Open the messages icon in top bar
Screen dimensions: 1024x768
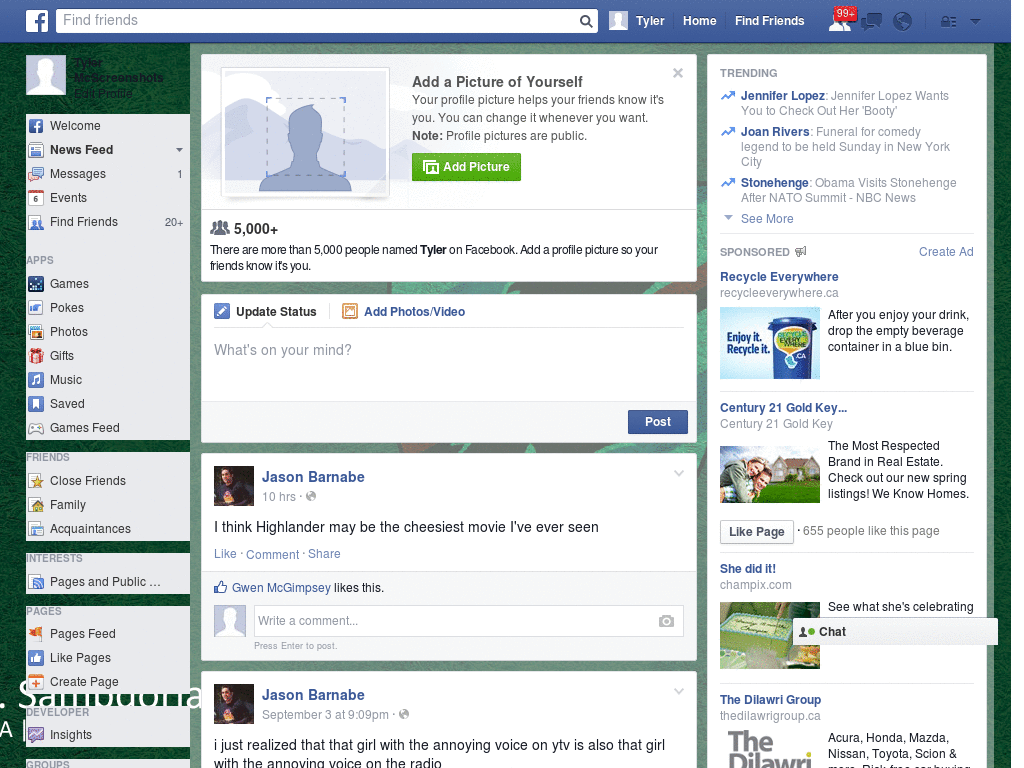tap(871, 22)
